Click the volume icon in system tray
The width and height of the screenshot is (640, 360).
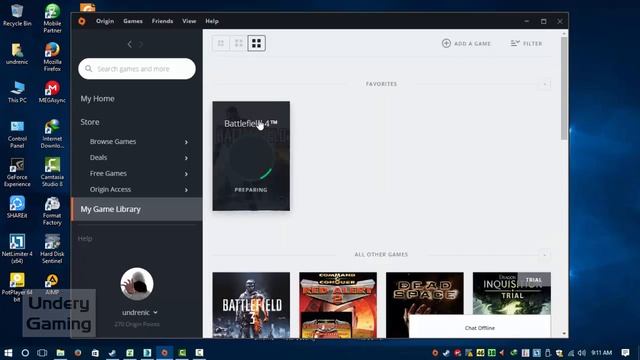pos(581,353)
